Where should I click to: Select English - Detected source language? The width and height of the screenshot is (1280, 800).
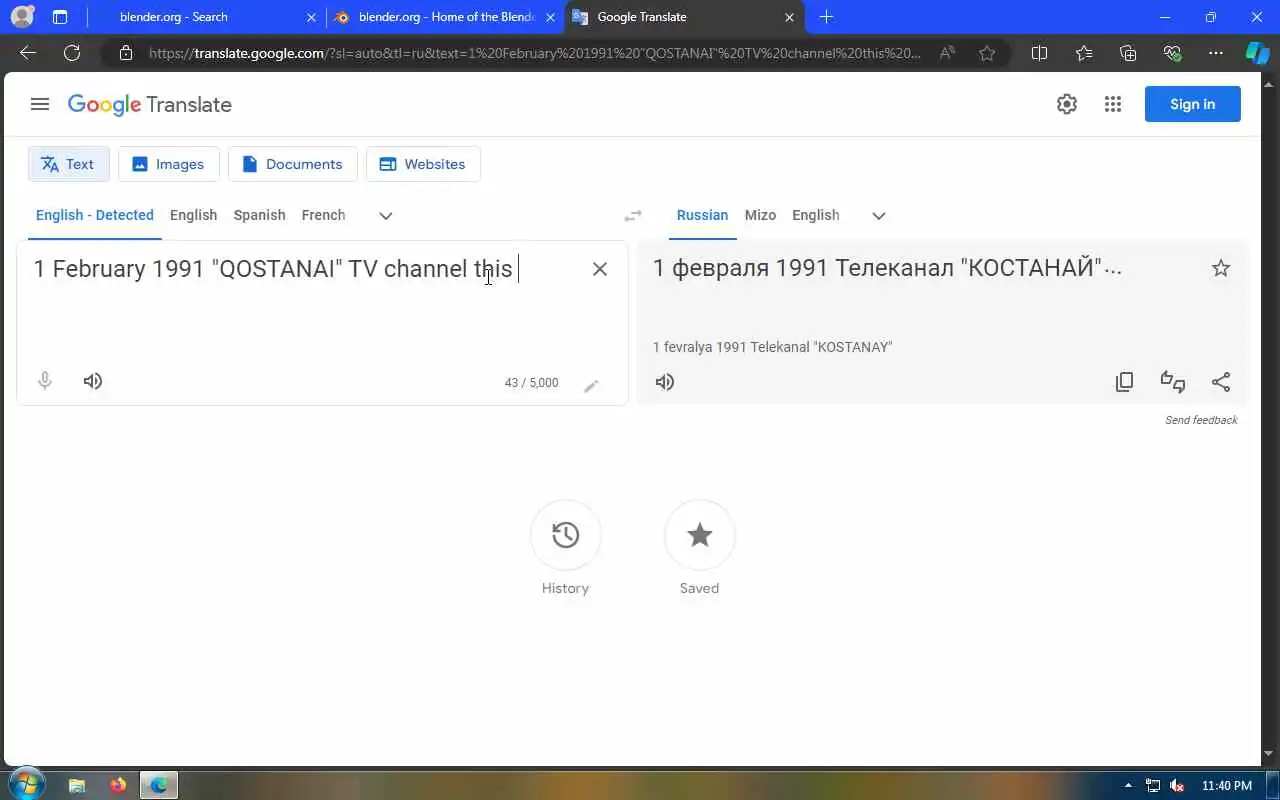point(95,215)
